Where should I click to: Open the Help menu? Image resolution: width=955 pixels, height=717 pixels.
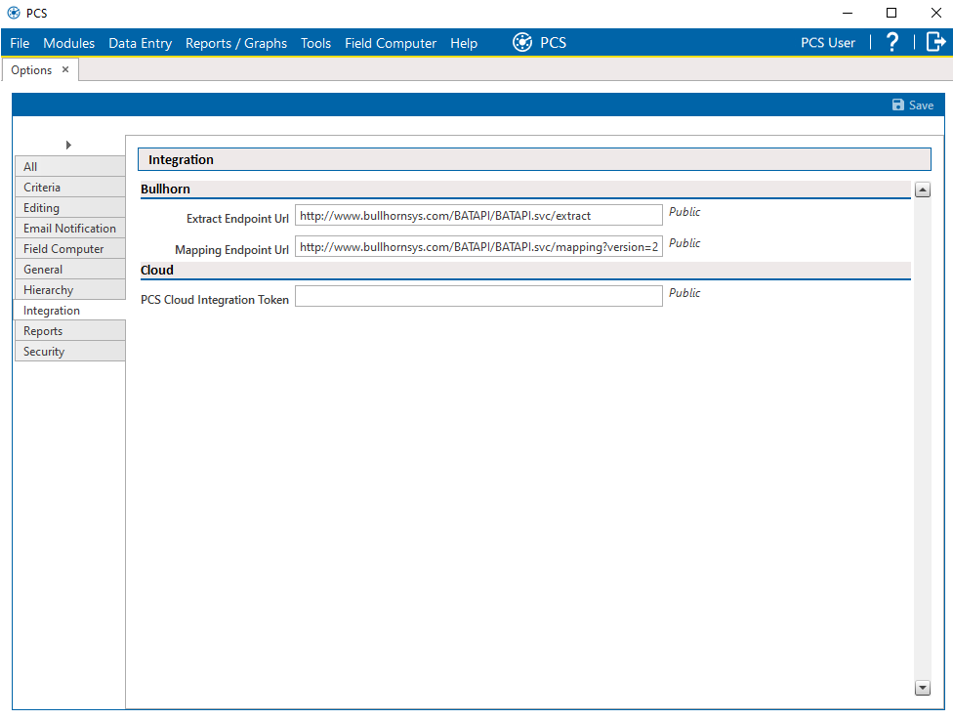point(463,43)
